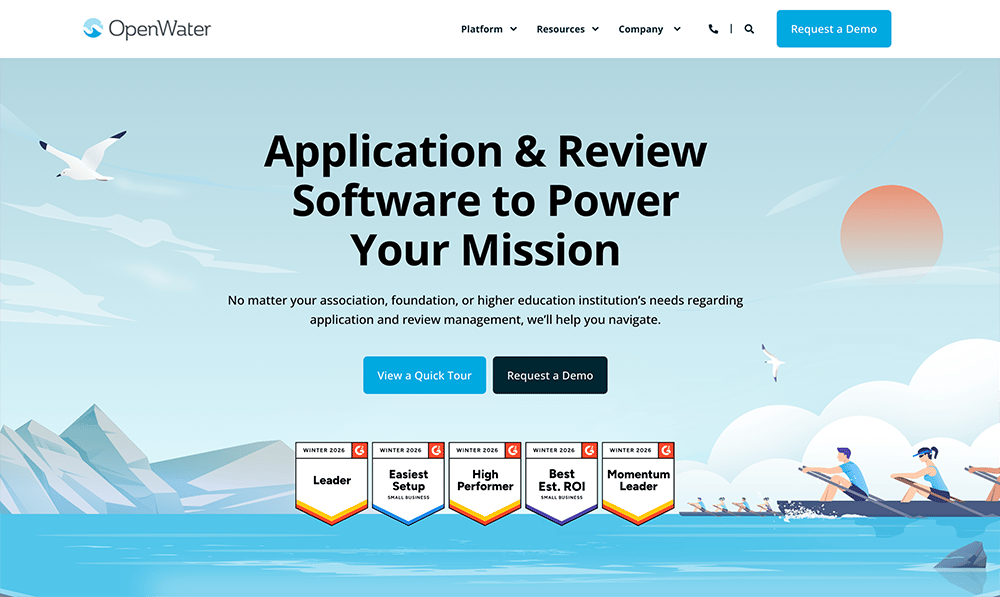
Task: Click the G2 logo on the Best Est. ROI badge
Action: pyautogui.click(x=589, y=450)
